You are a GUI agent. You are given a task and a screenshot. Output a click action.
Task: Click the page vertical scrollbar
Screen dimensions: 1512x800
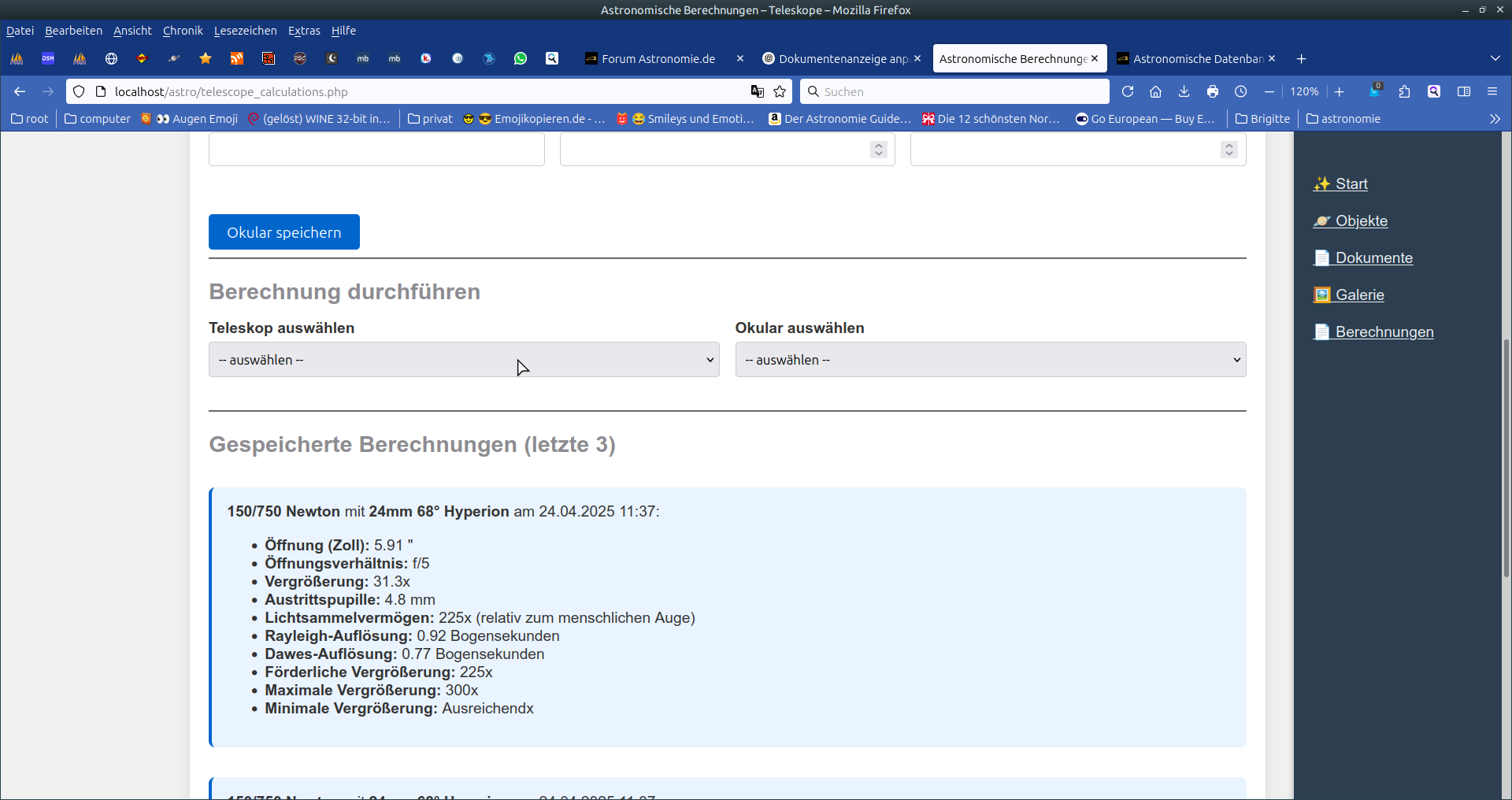1506,457
